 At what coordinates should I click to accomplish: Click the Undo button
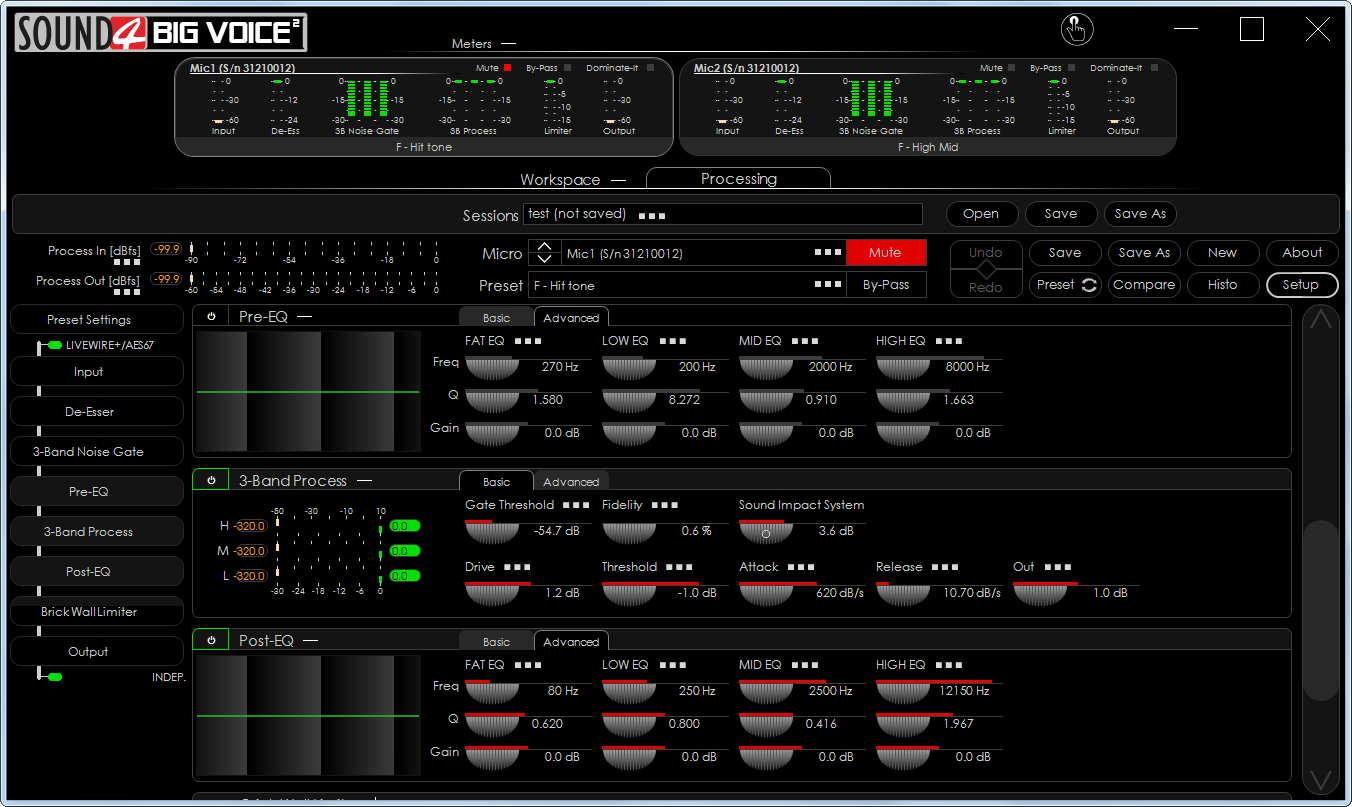985,253
